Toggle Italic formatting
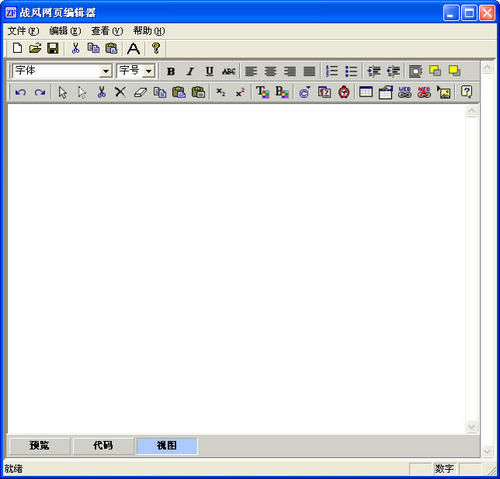Screen dimensions: 500x479 (190, 71)
